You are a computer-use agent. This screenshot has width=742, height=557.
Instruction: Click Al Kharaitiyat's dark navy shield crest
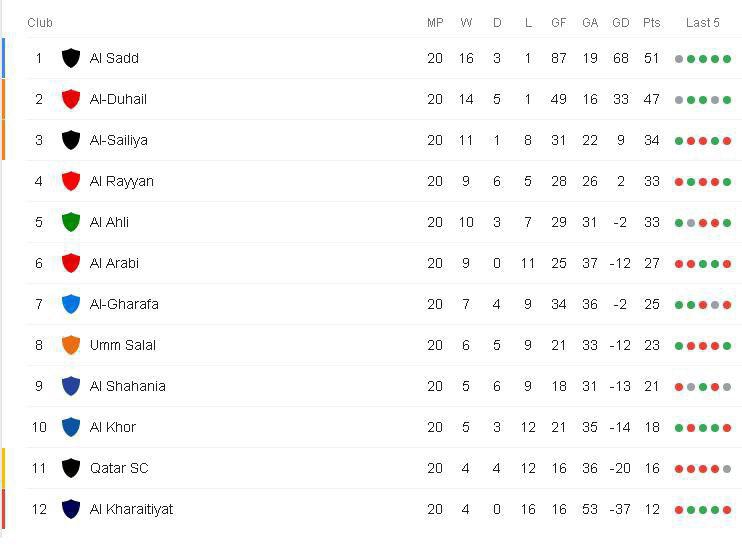(71, 509)
